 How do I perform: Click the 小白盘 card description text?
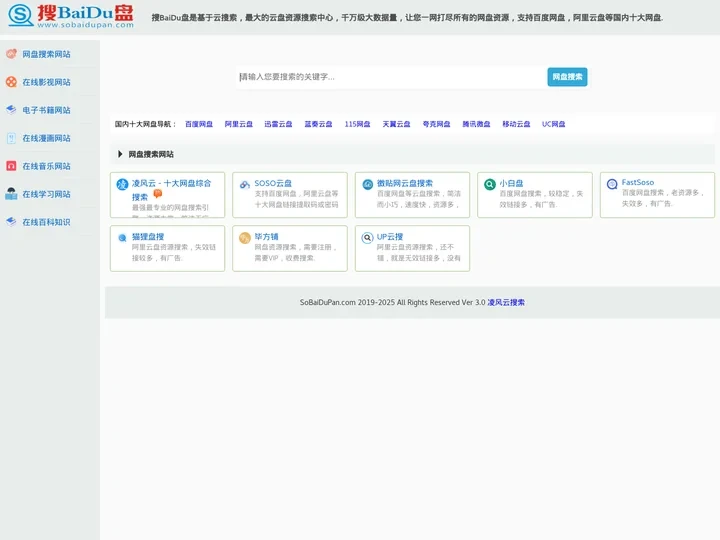(x=541, y=199)
